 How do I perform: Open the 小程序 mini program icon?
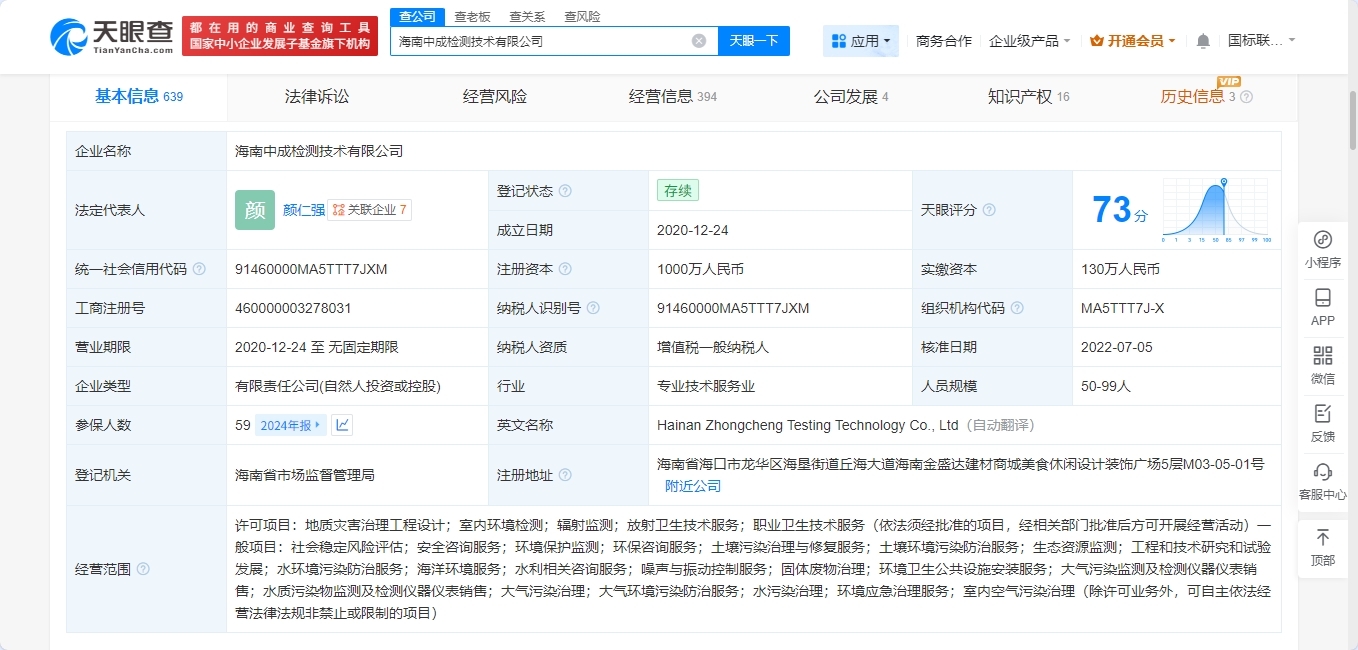pyautogui.click(x=1322, y=241)
